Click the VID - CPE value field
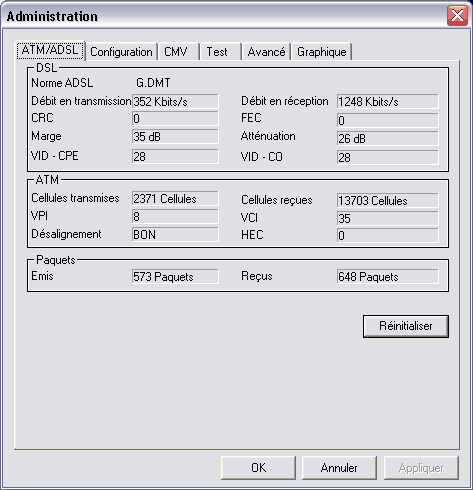Image resolution: width=473 pixels, height=490 pixels. click(175, 156)
